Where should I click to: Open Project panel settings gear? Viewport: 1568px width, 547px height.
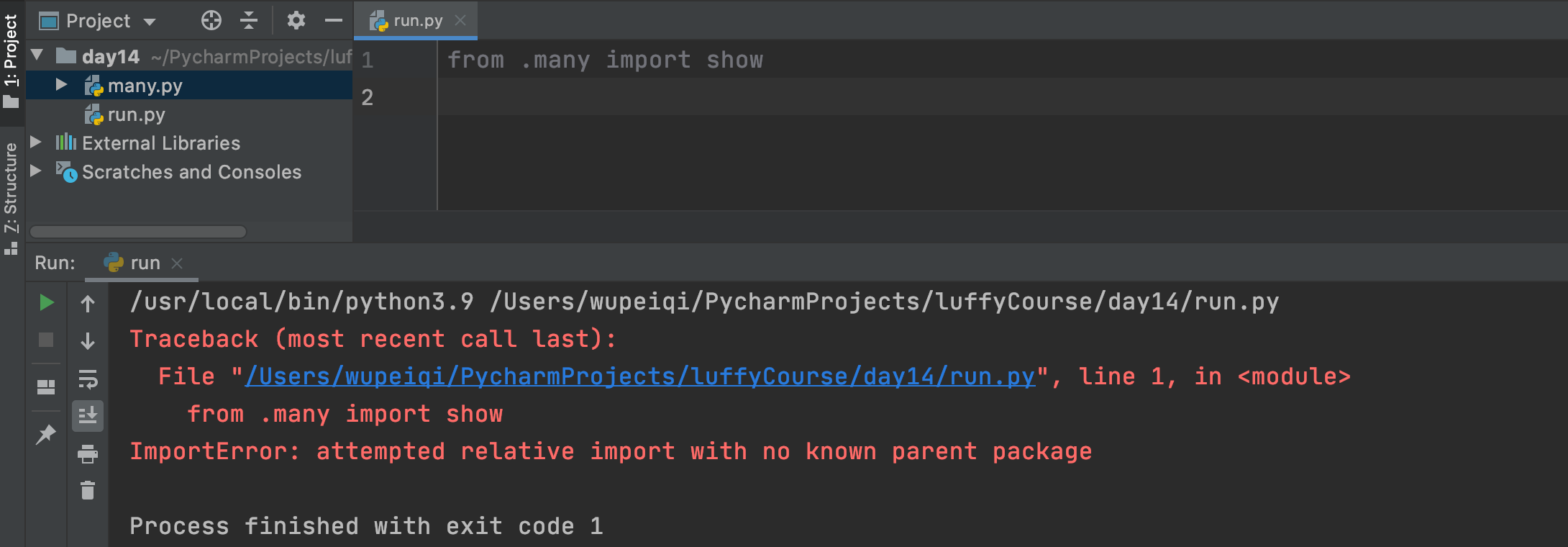[x=296, y=20]
